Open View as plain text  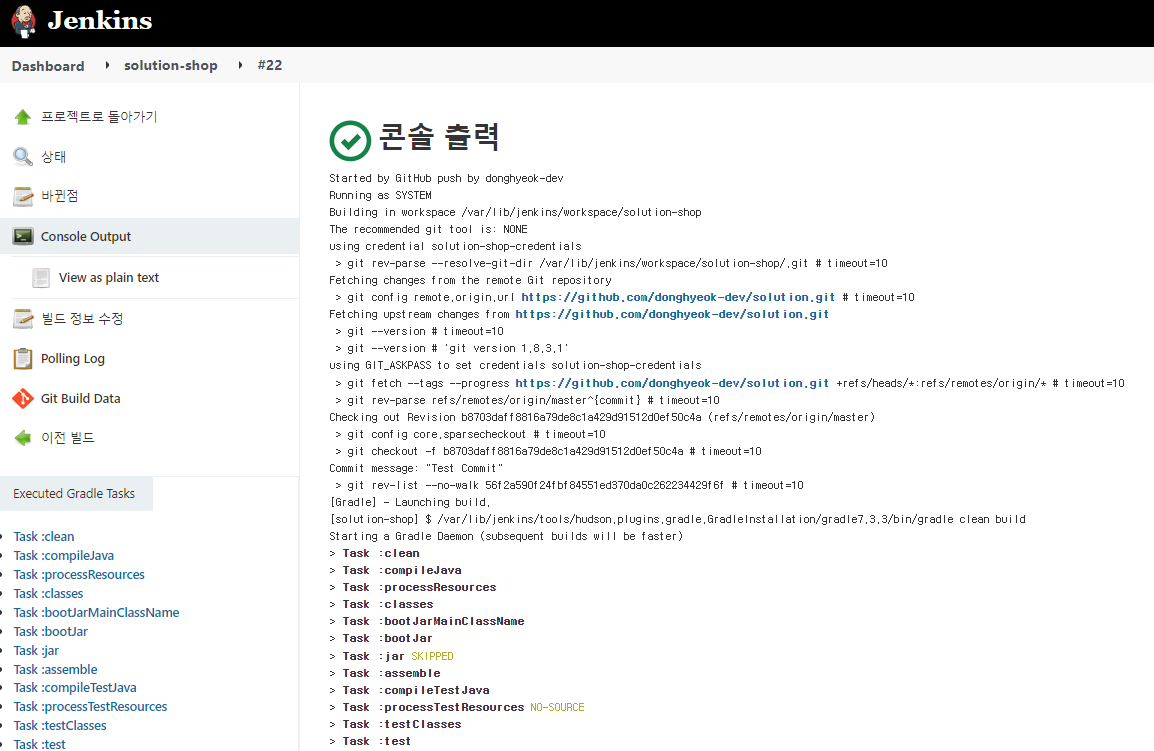109,278
